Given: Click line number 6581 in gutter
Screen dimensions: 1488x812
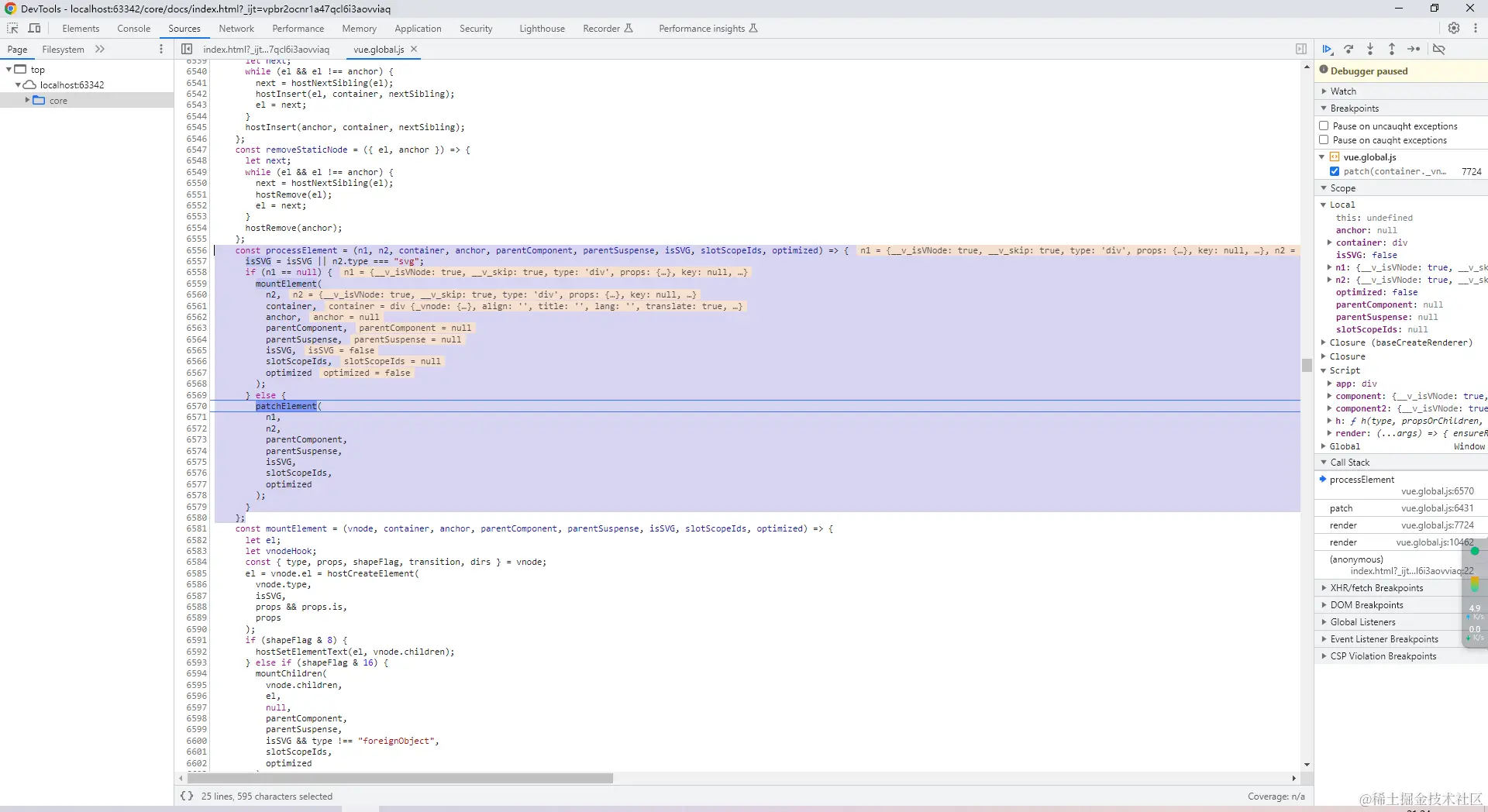Looking at the screenshot, I should [x=196, y=528].
